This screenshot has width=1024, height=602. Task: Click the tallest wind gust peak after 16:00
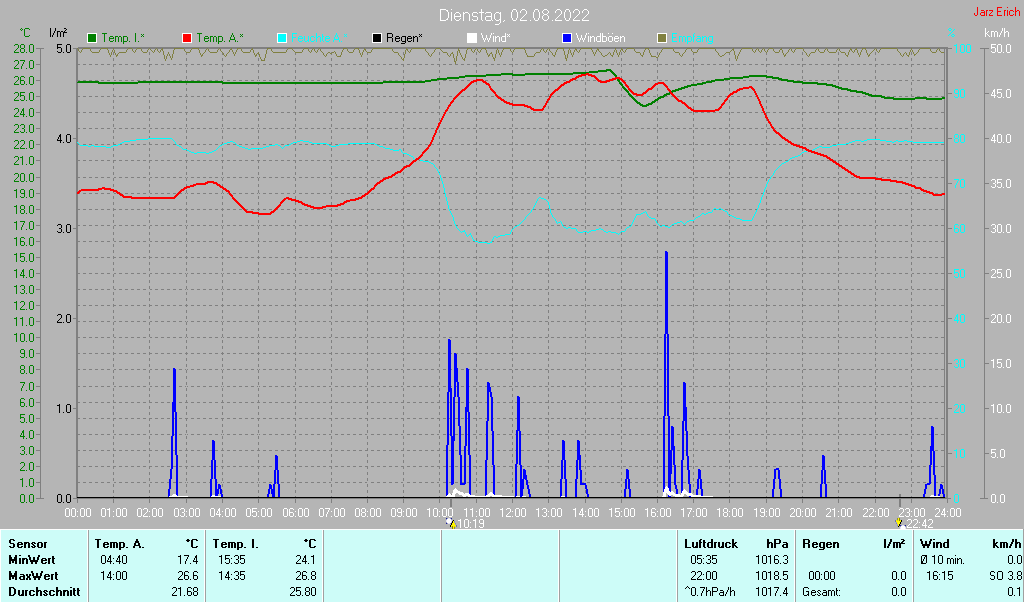coord(666,256)
